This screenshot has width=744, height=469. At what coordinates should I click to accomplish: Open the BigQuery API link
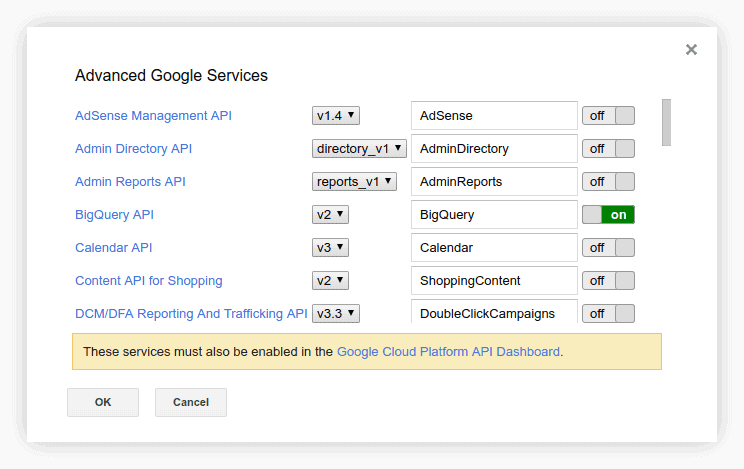(x=114, y=215)
